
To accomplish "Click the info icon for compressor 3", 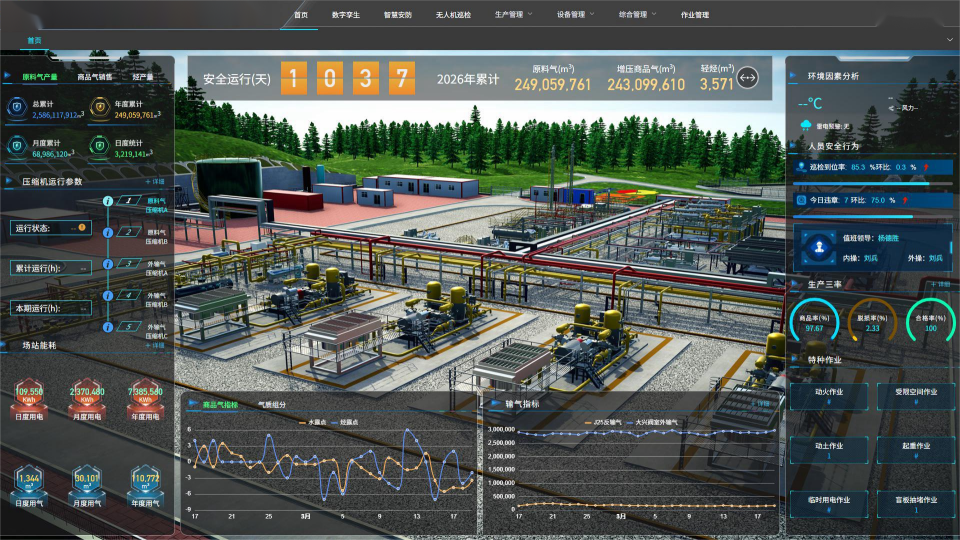I will coord(107,265).
